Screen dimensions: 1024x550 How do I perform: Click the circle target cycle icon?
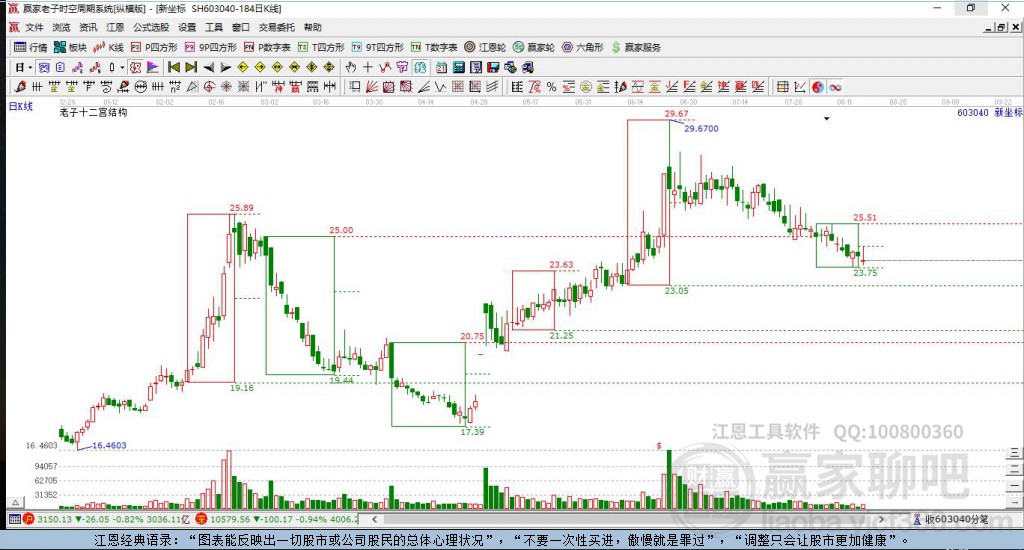coord(209,87)
